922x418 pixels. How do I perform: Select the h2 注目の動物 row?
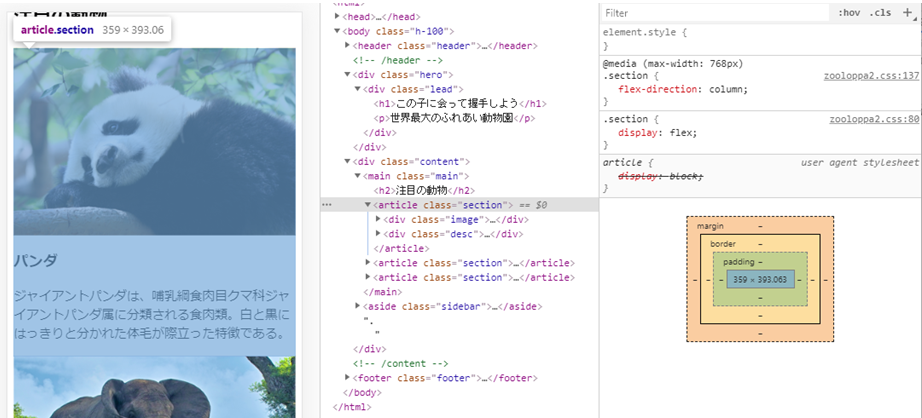(424, 190)
